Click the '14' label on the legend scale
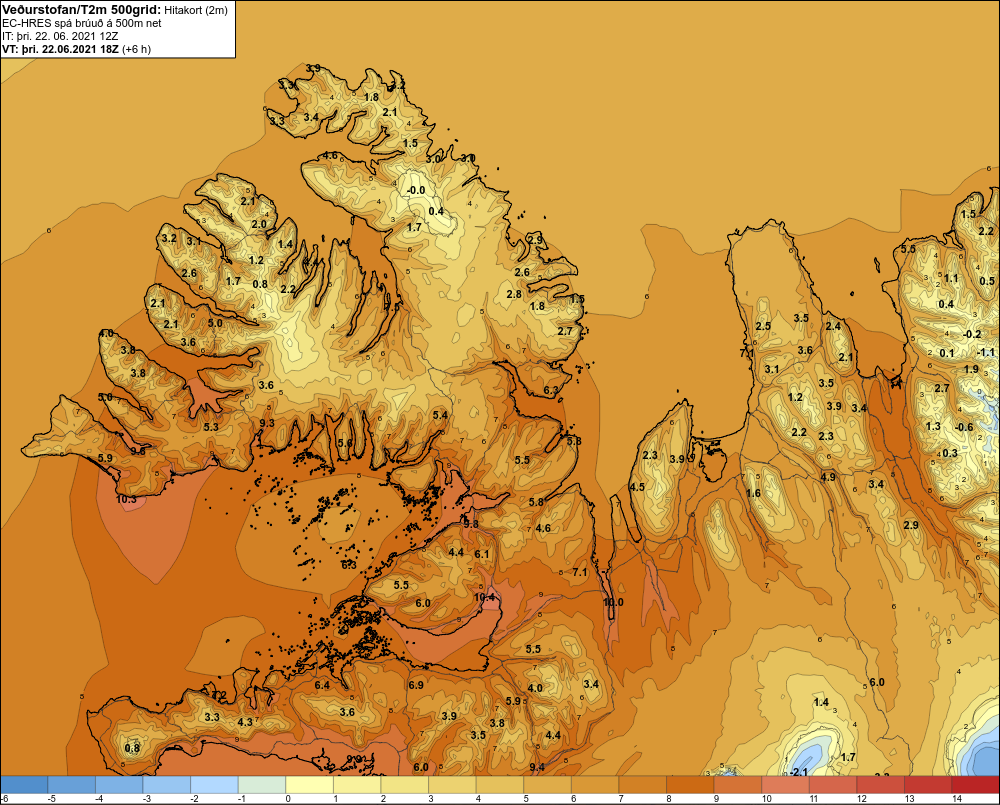This screenshot has width=1000, height=805. [x=957, y=799]
